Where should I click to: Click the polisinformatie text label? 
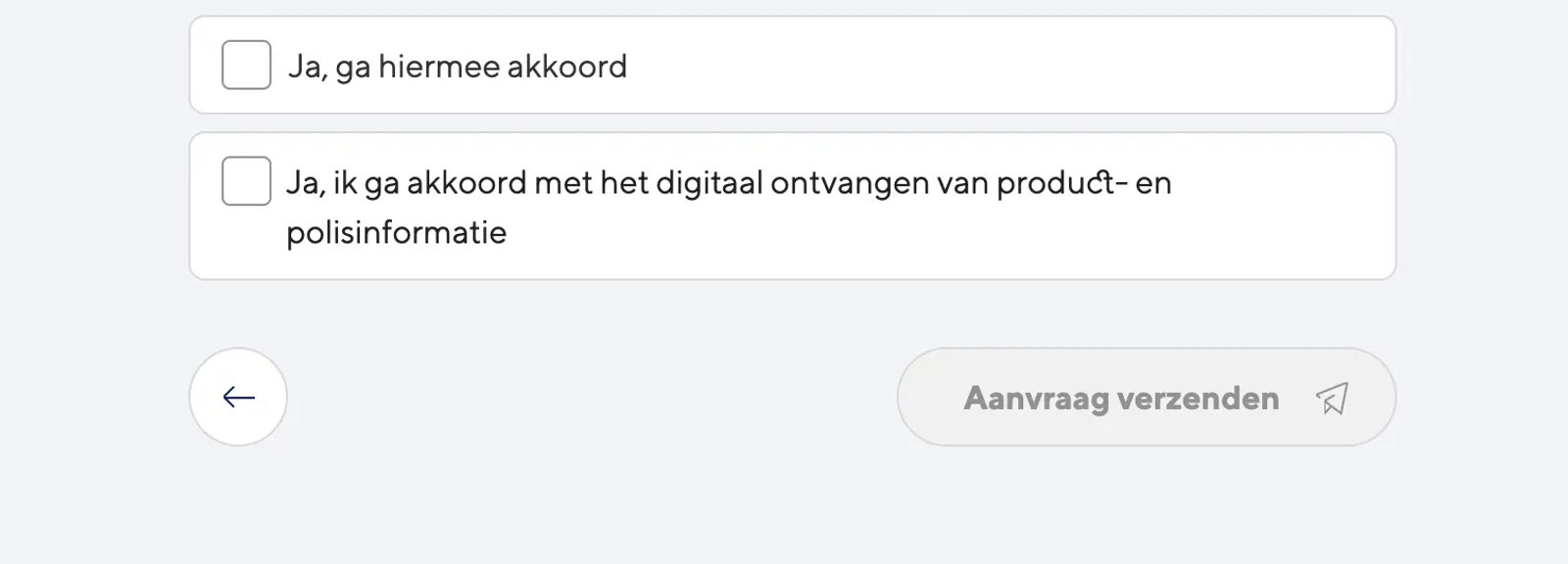[x=396, y=232]
